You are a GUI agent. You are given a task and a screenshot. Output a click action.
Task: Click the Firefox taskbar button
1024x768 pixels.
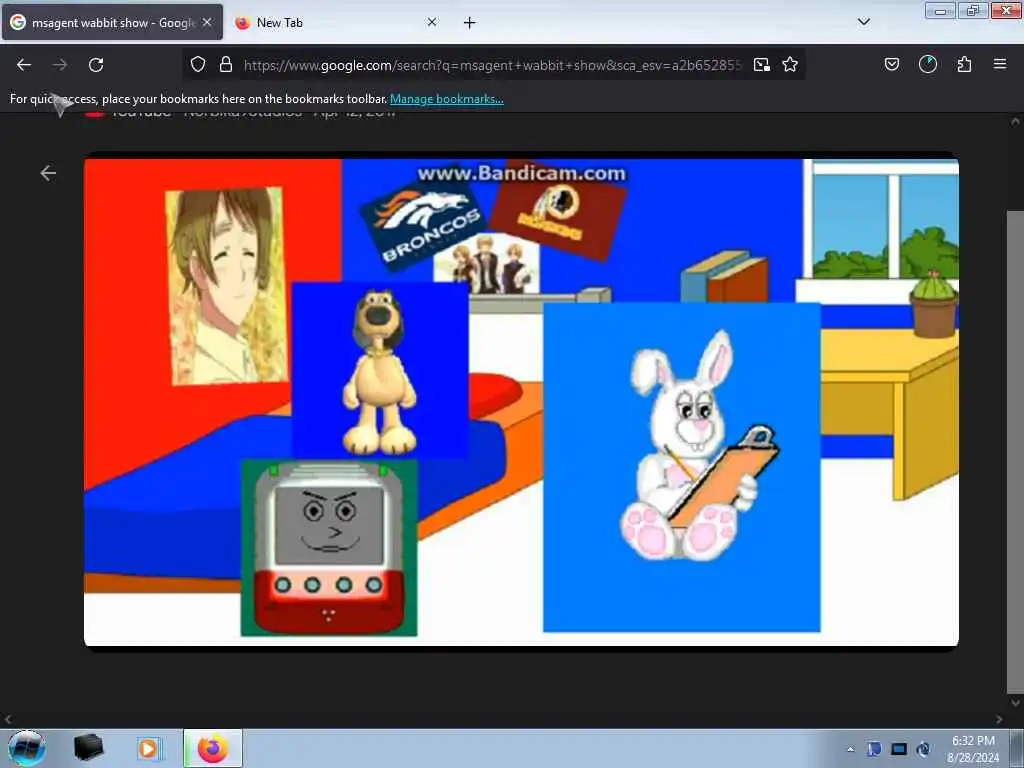(x=213, y=748)
